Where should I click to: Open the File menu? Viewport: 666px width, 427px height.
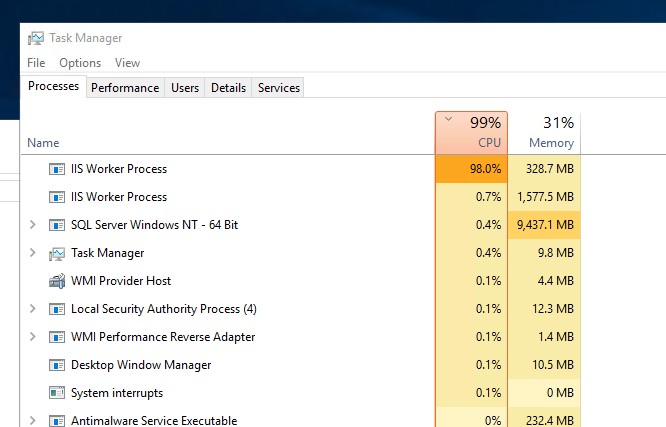click(36, 63)
